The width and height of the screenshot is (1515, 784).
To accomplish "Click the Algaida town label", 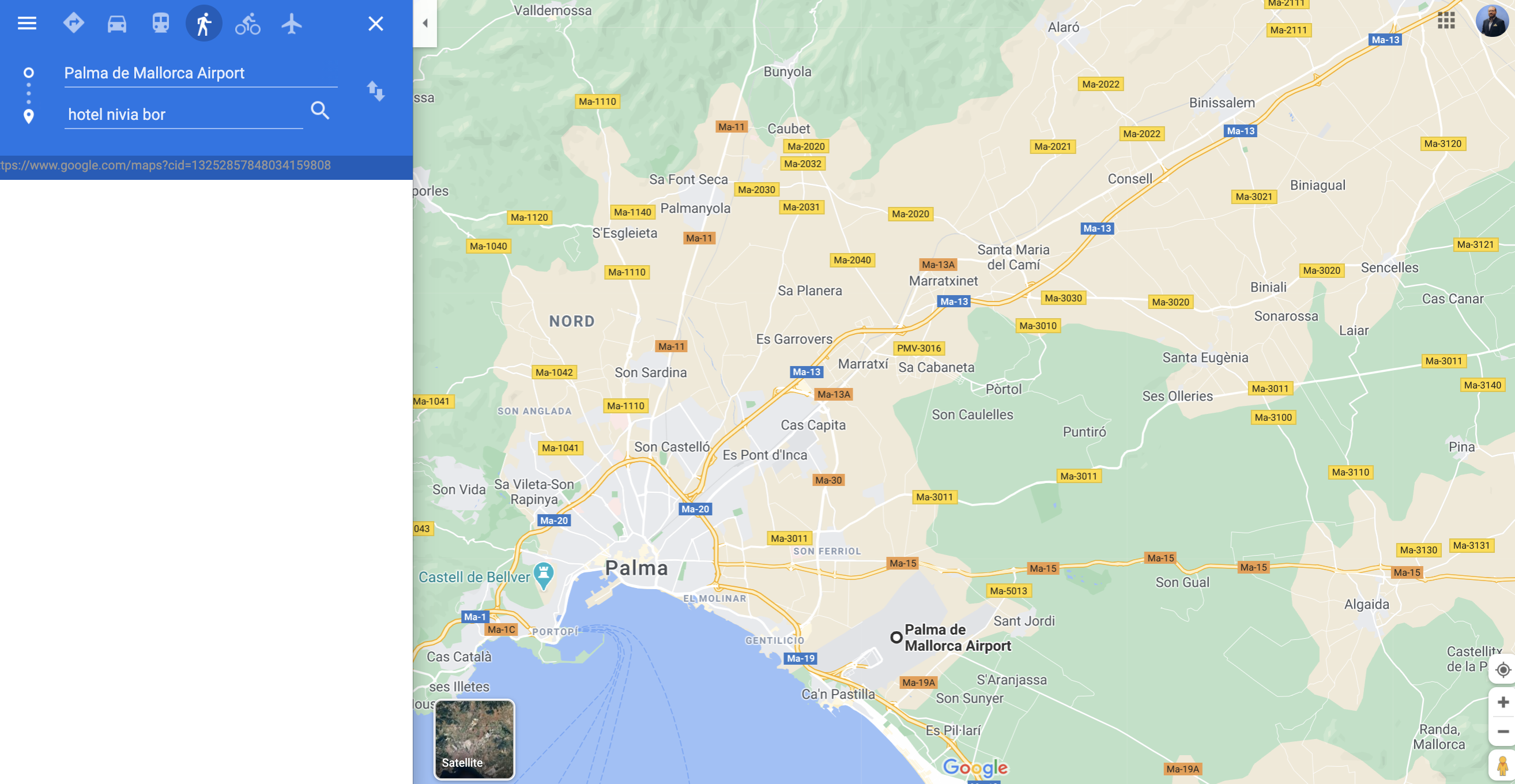I will click(x=1366, y=605).
